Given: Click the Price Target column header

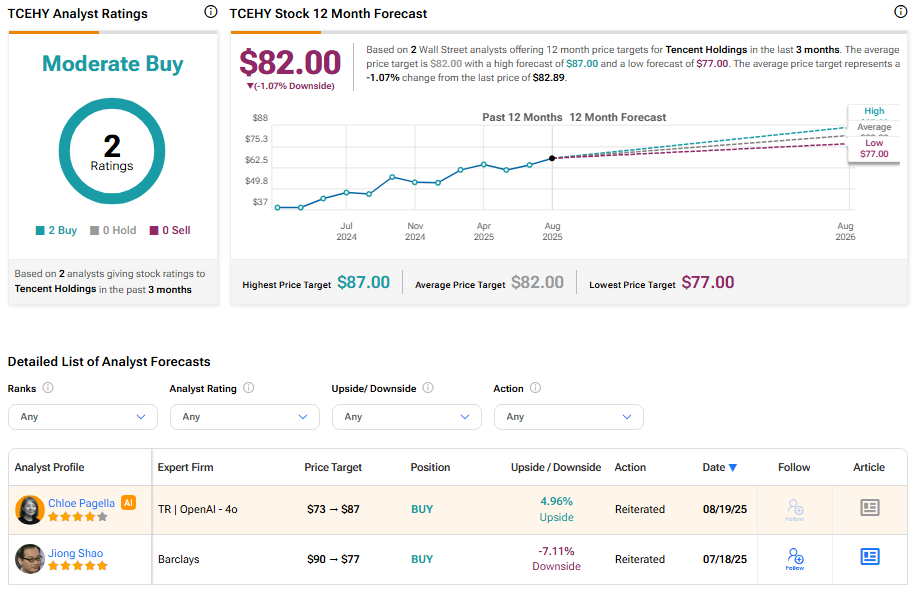Looking at the screenshot, I should pos(333,467).
